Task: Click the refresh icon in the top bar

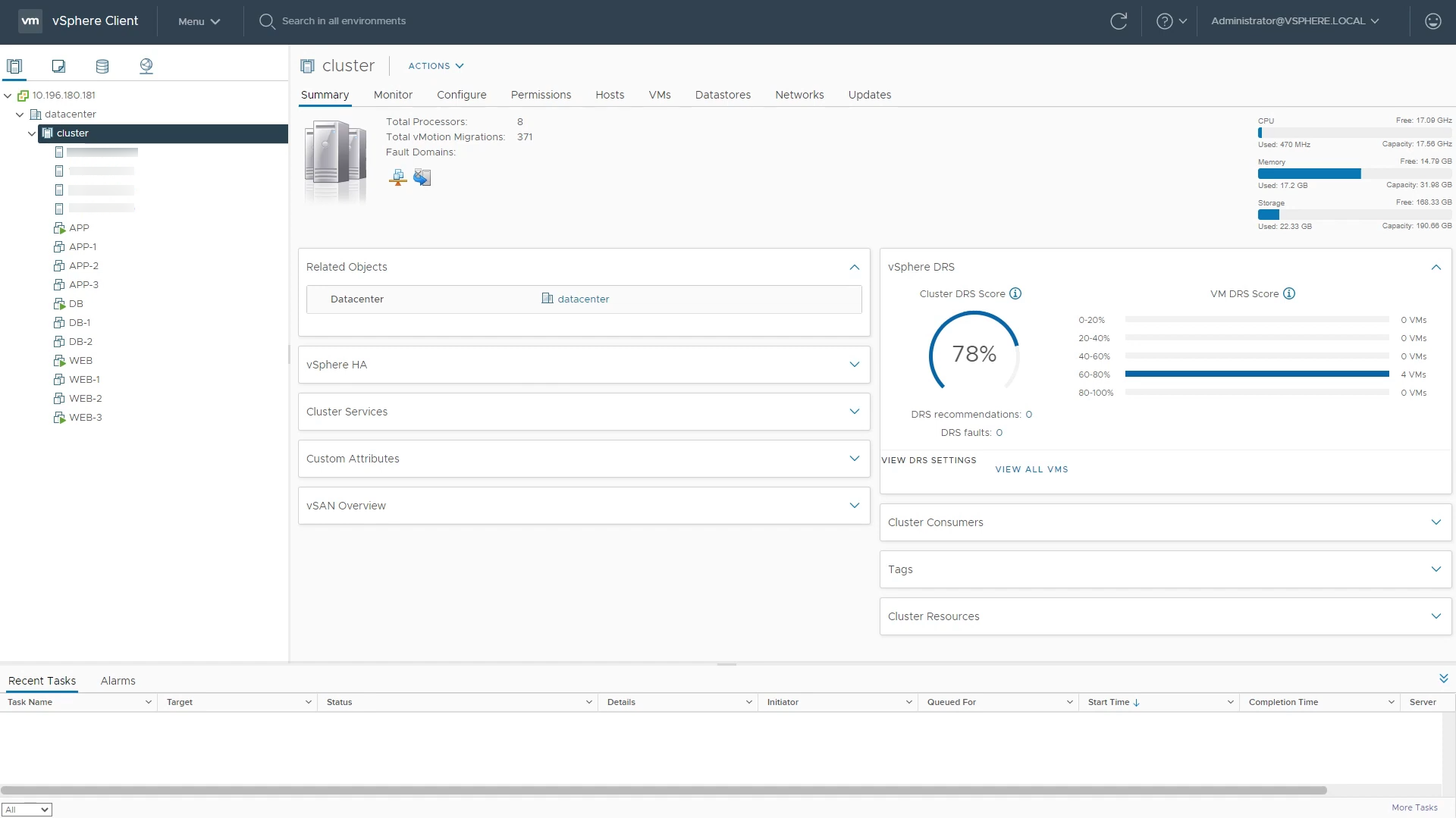Action: coord(1119,21)
